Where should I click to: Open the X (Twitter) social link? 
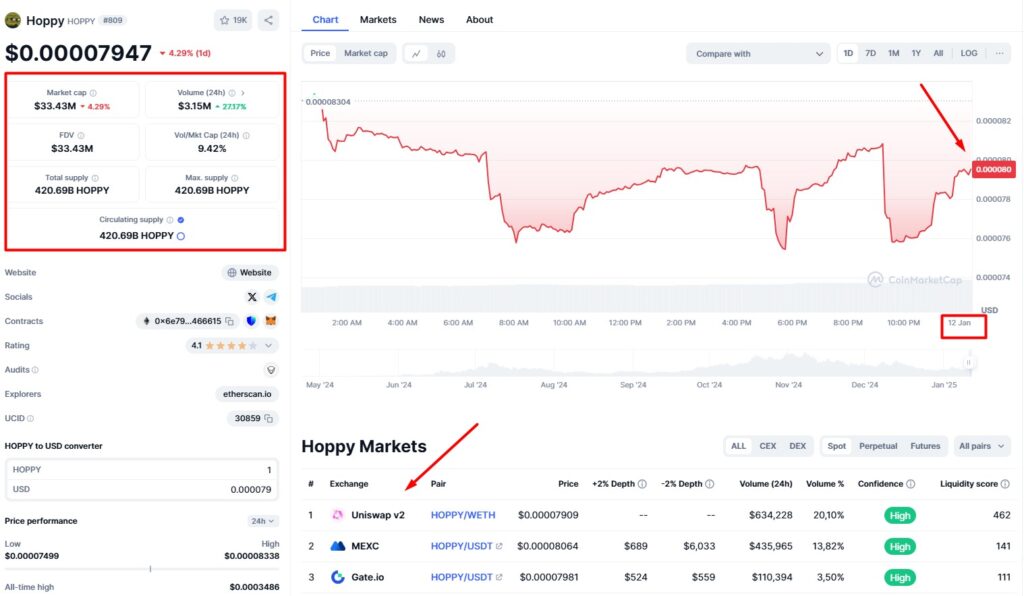pos(252,297)
